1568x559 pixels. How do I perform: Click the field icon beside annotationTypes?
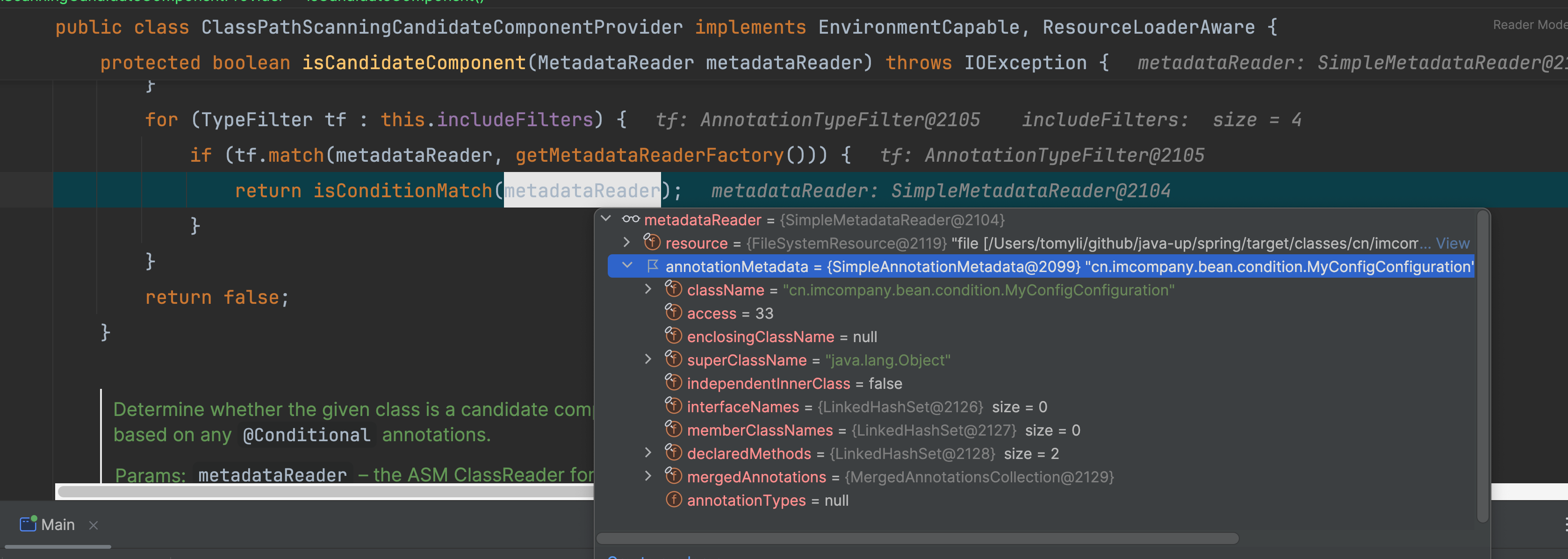pos(673,499)
